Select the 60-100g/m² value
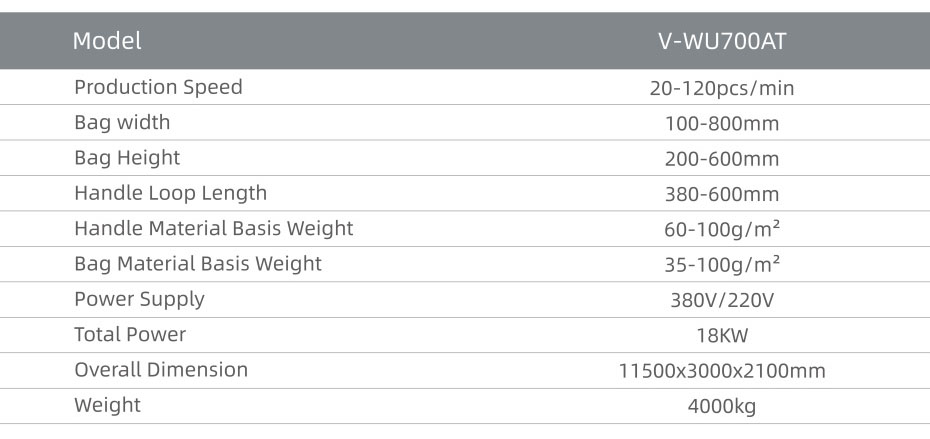The height and width of the screenshot is (439, 930). click(722, 229)
